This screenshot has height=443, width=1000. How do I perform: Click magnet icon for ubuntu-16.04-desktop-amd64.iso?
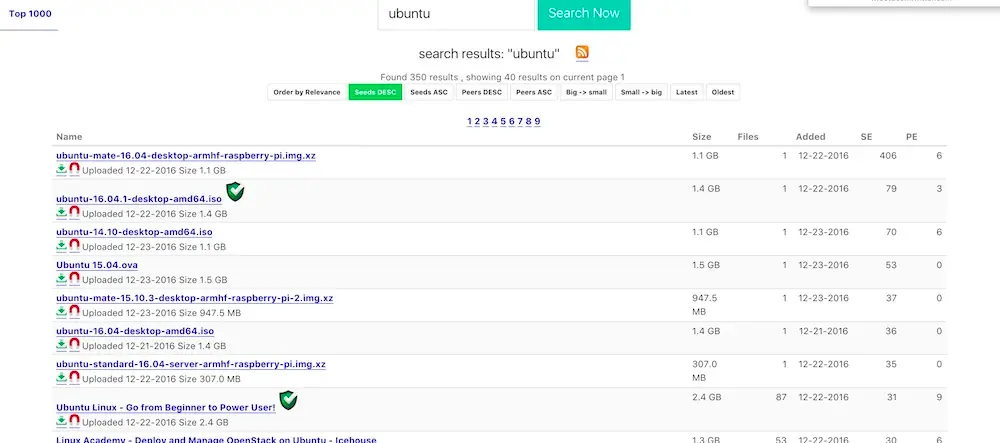75,345
